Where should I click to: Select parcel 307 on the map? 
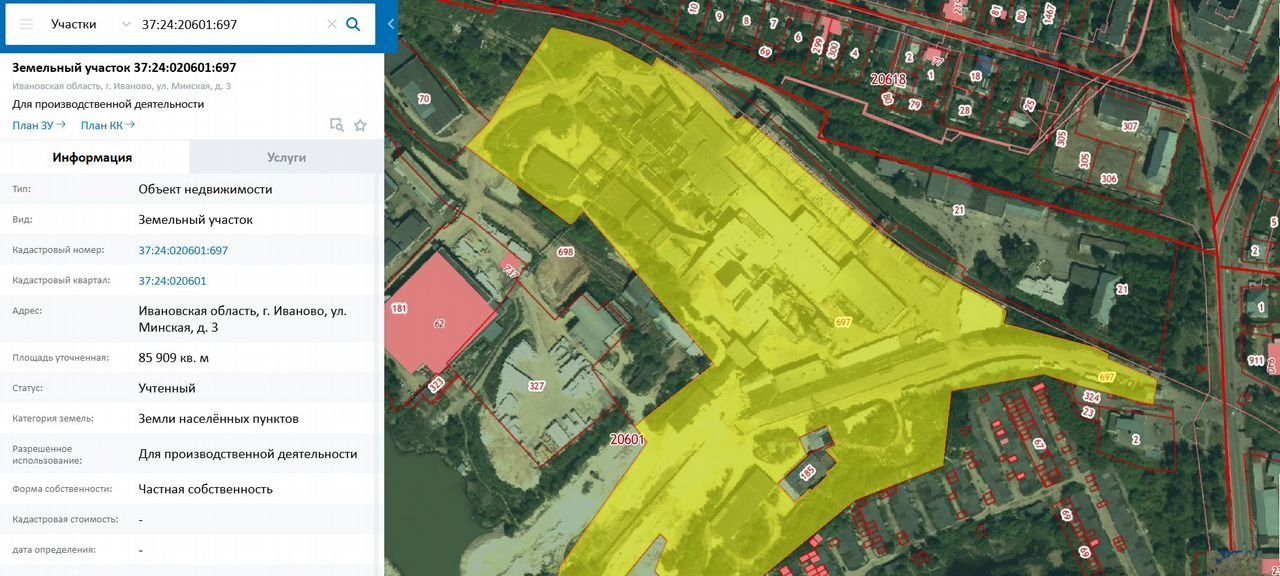click(1130, 126)
